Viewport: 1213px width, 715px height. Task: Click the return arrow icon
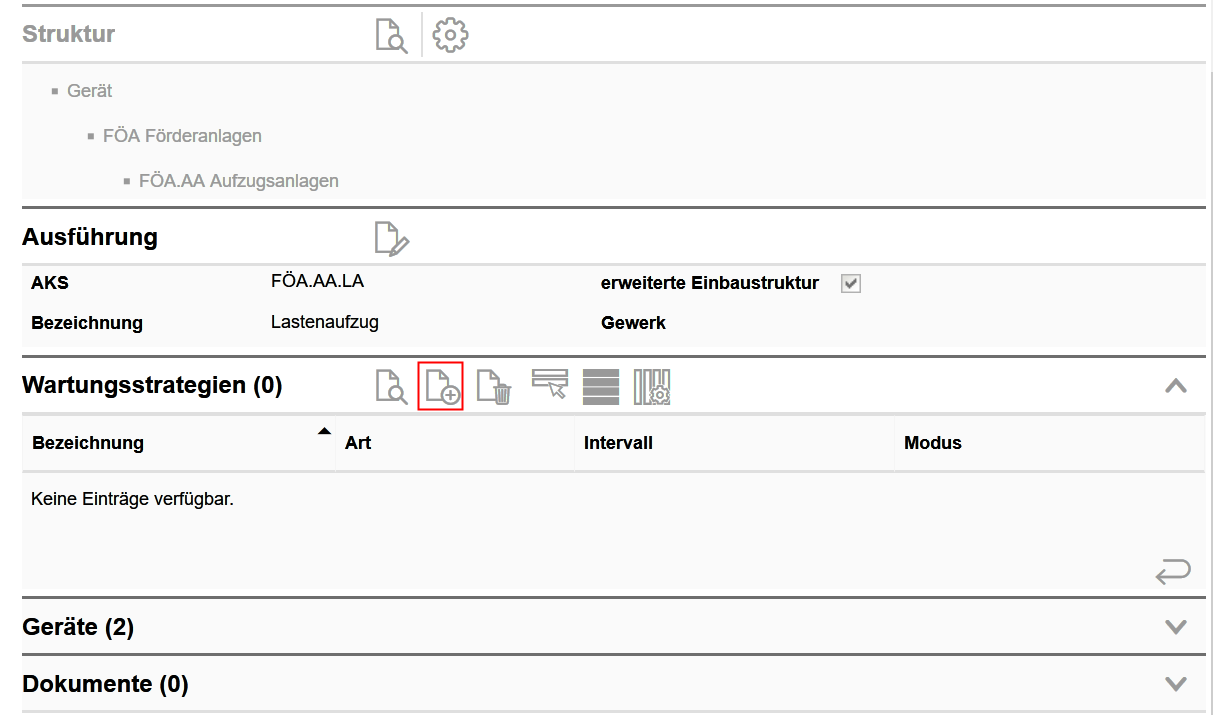1172,572
